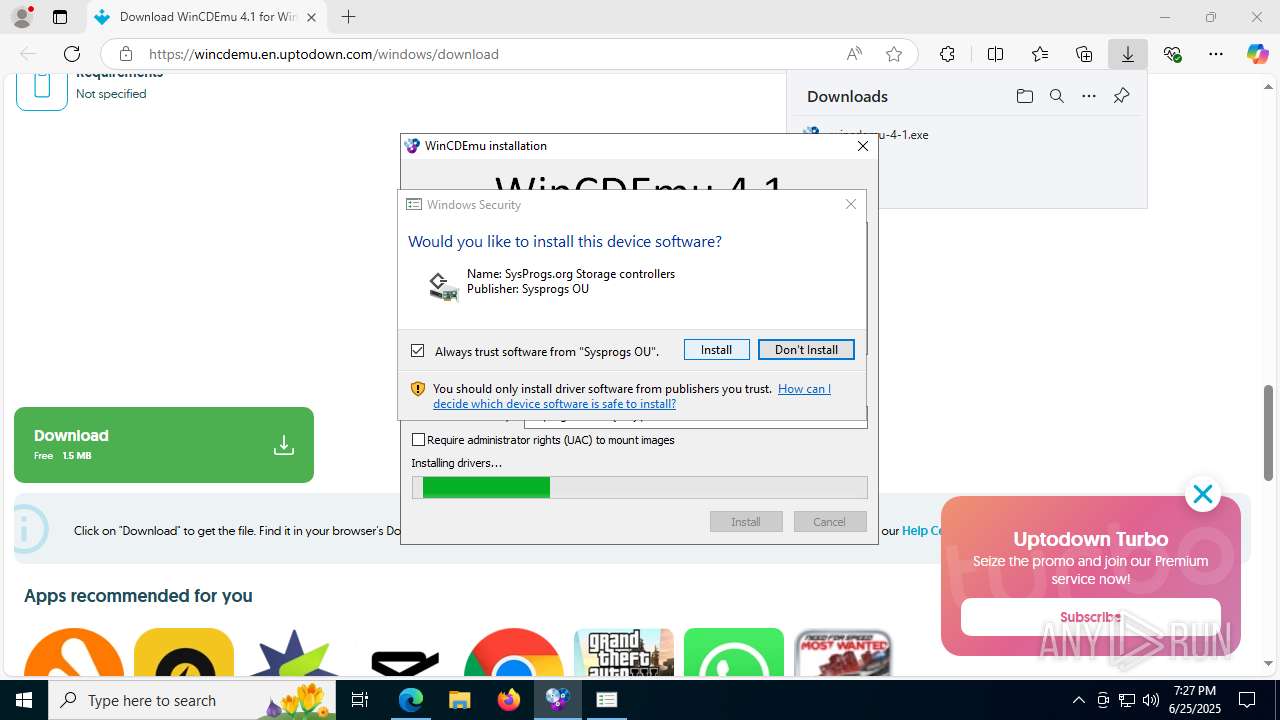Open File Explorer from the taskbar
Image resolution: width=1280 pixels, height=720 pixels.
[x=460, y=700]
